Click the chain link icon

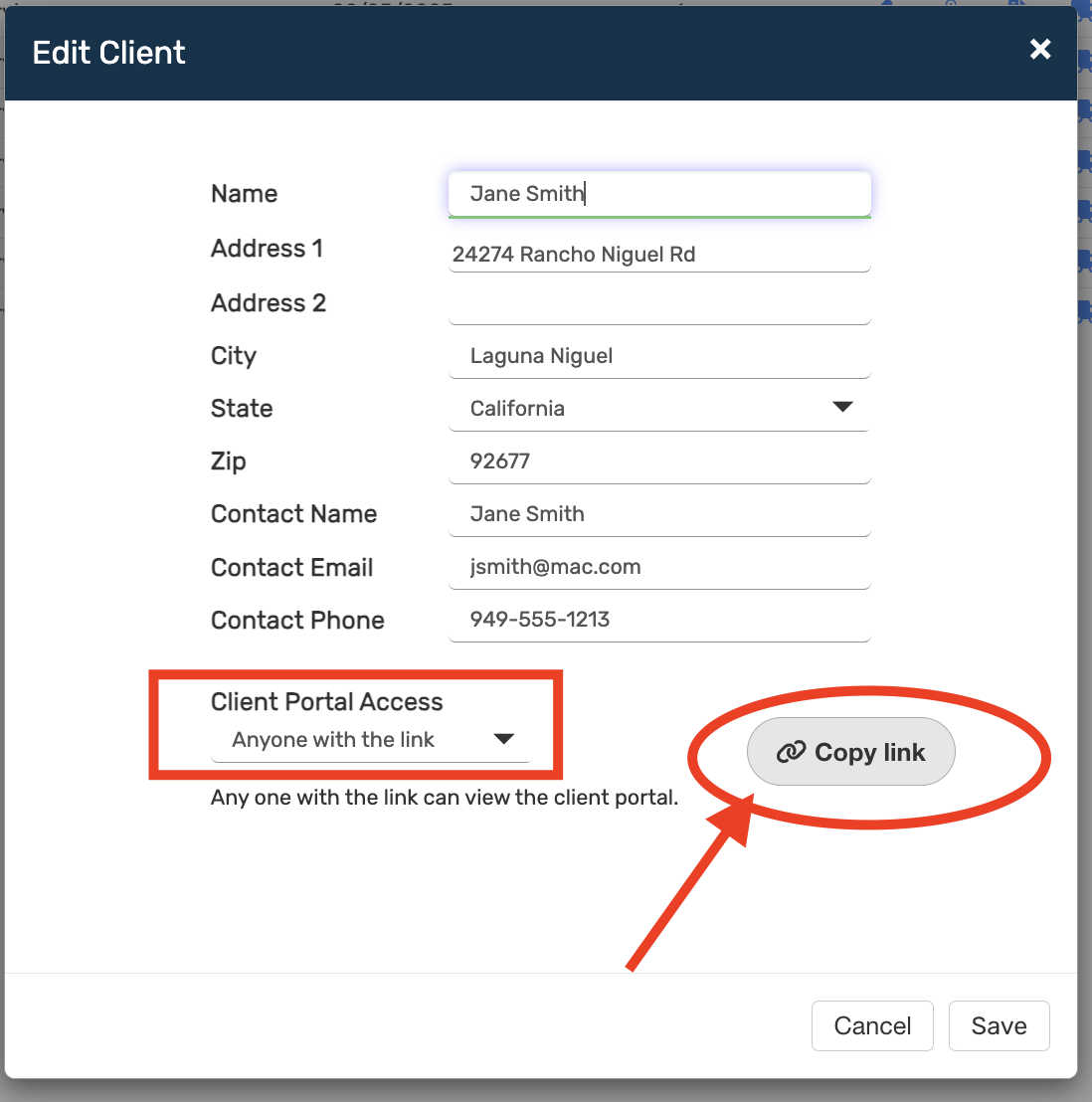(791, 753)
